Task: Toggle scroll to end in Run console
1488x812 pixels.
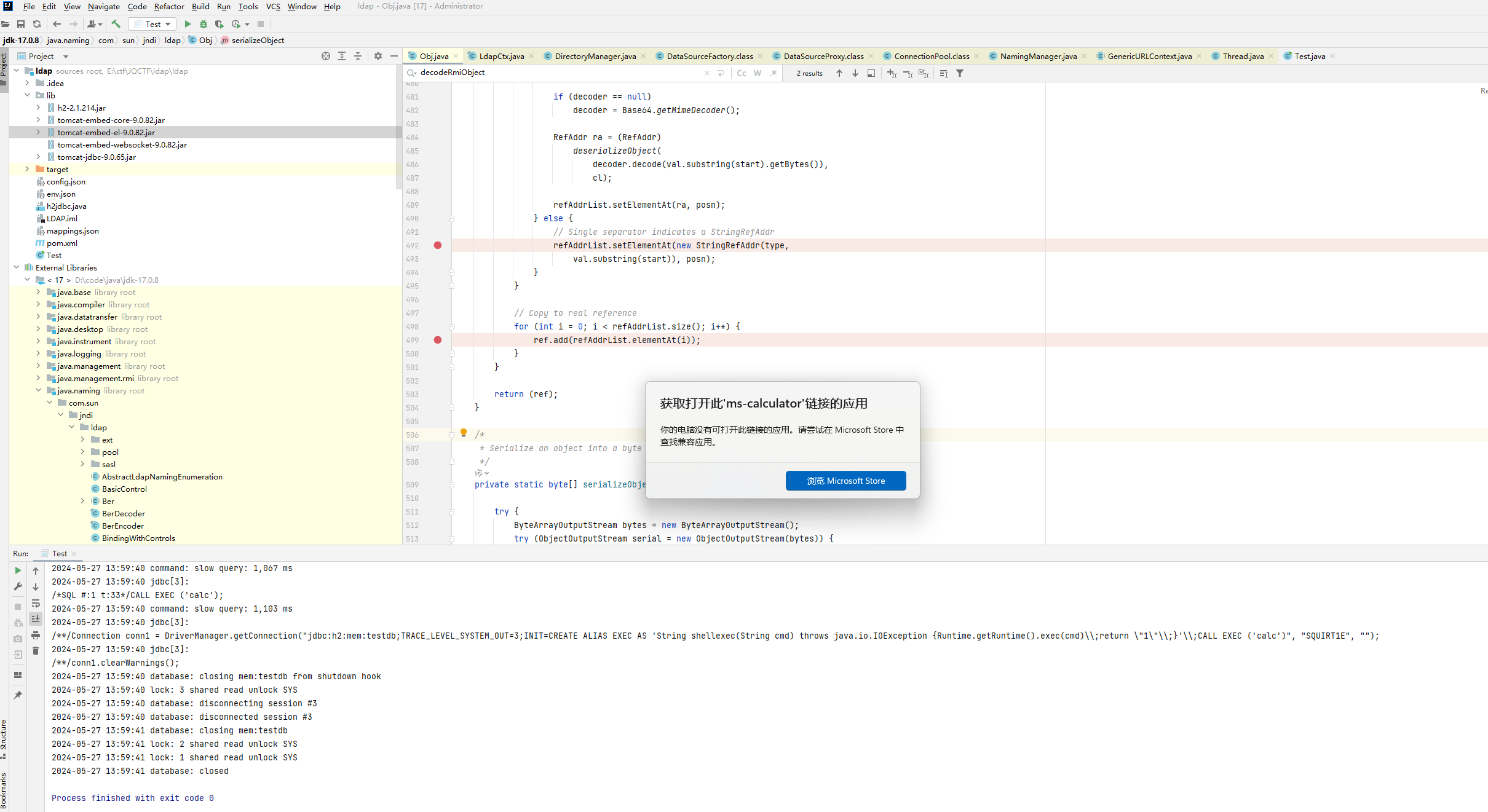Action: [x=36, y=619]
